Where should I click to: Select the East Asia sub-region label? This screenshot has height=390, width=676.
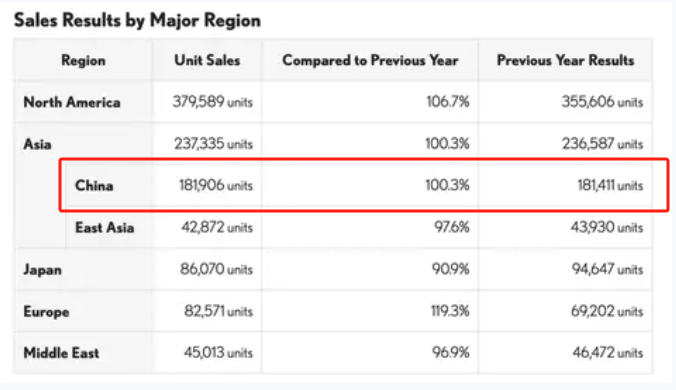pyautogui.click(x=104, y=227)
